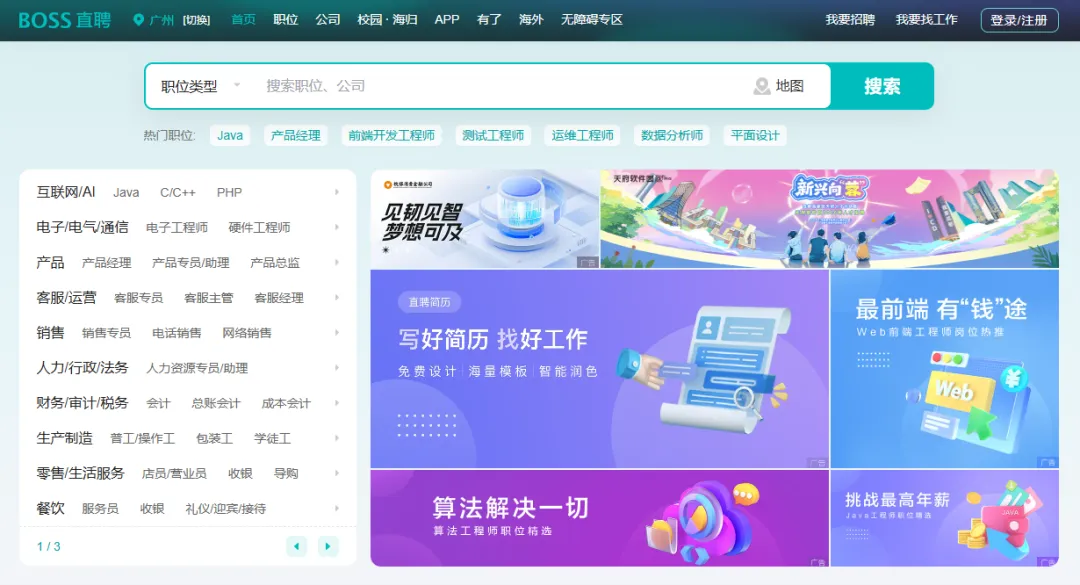The width and height of the screenshot is (1080, 585).
Task: Open the 挑战最高年薪 banner
Action: (944, 518)
